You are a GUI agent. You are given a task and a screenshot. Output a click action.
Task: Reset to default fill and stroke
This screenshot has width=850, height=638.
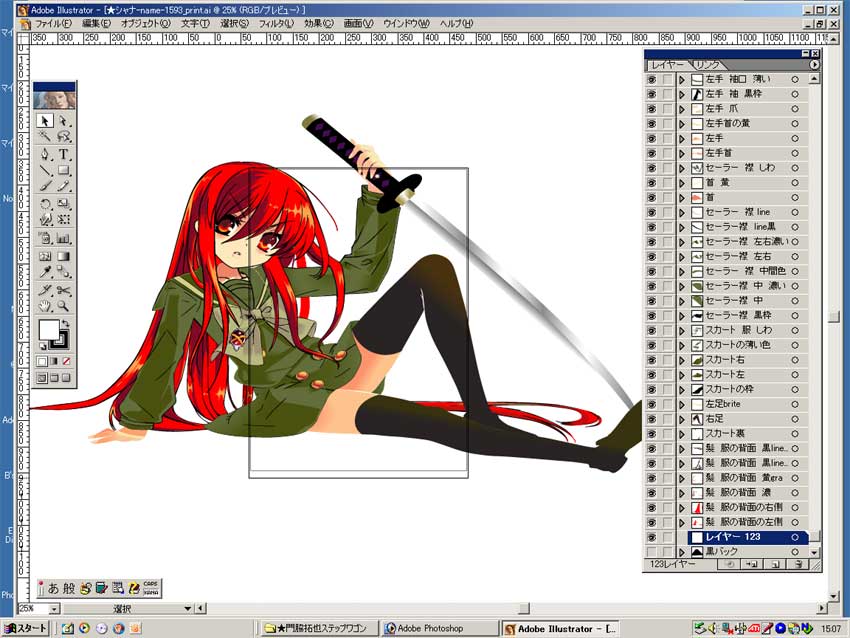tap(43, 346)
